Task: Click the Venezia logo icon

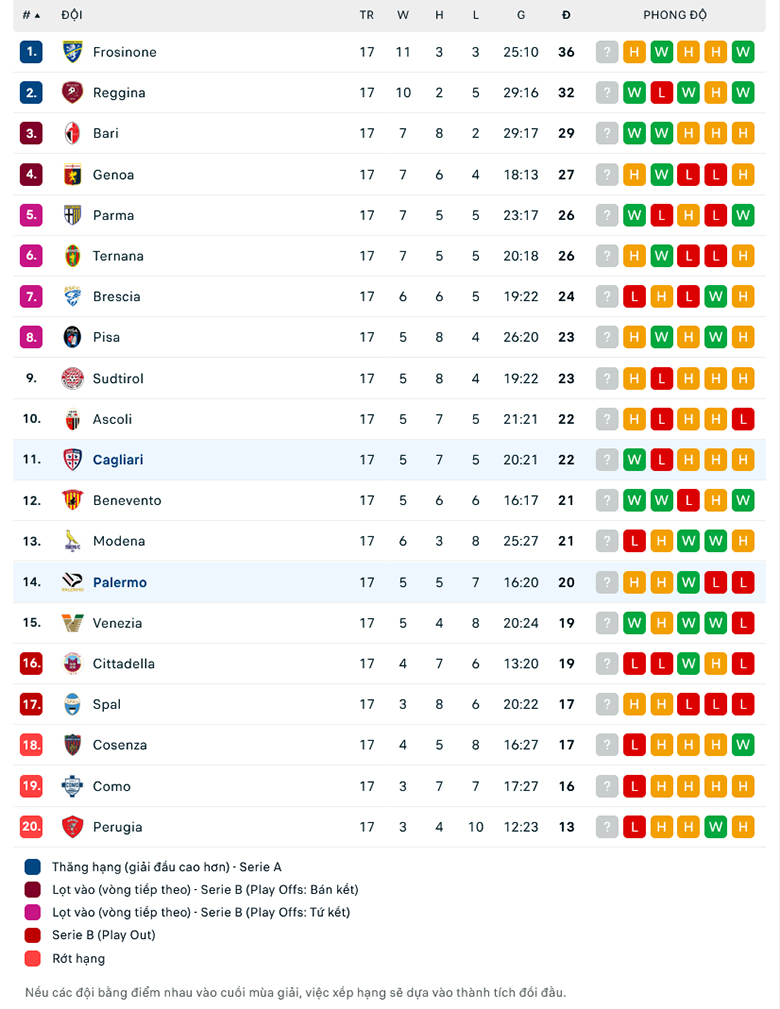Action: tap(72, 623)
